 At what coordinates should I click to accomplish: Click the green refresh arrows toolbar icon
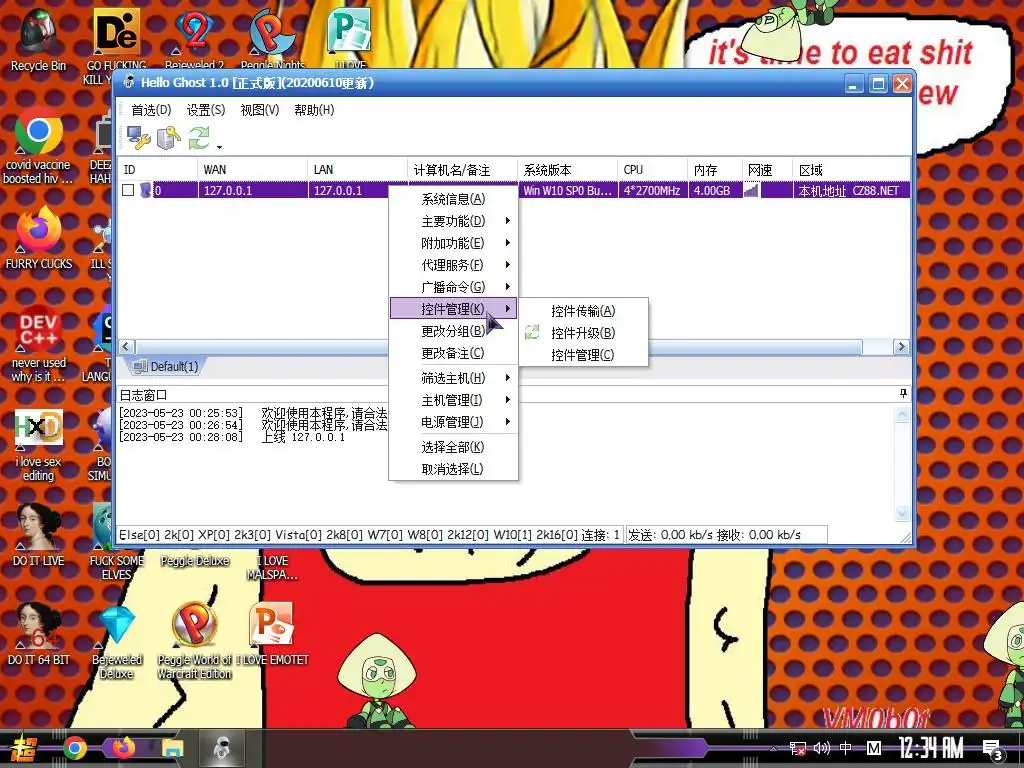[x=199, y=137]
